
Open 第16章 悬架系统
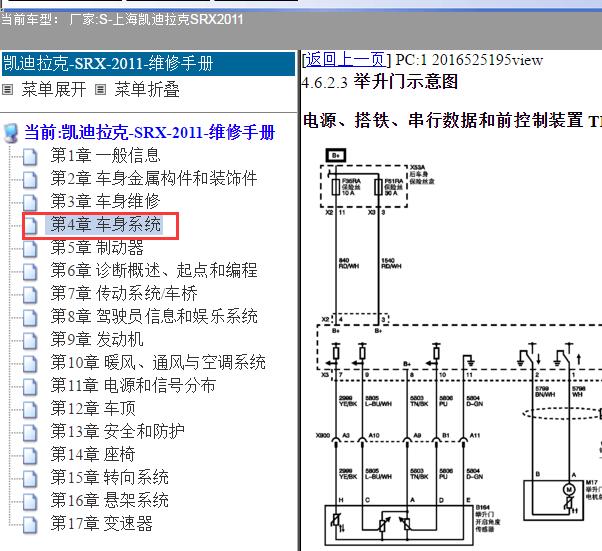click(109, 501)
